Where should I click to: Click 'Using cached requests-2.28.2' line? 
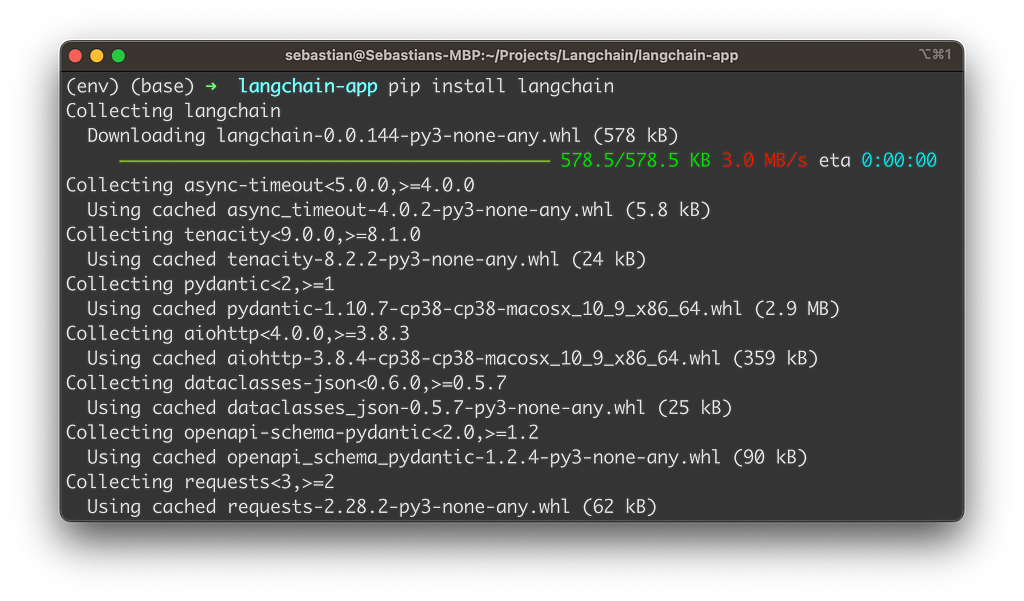[372, 507]
